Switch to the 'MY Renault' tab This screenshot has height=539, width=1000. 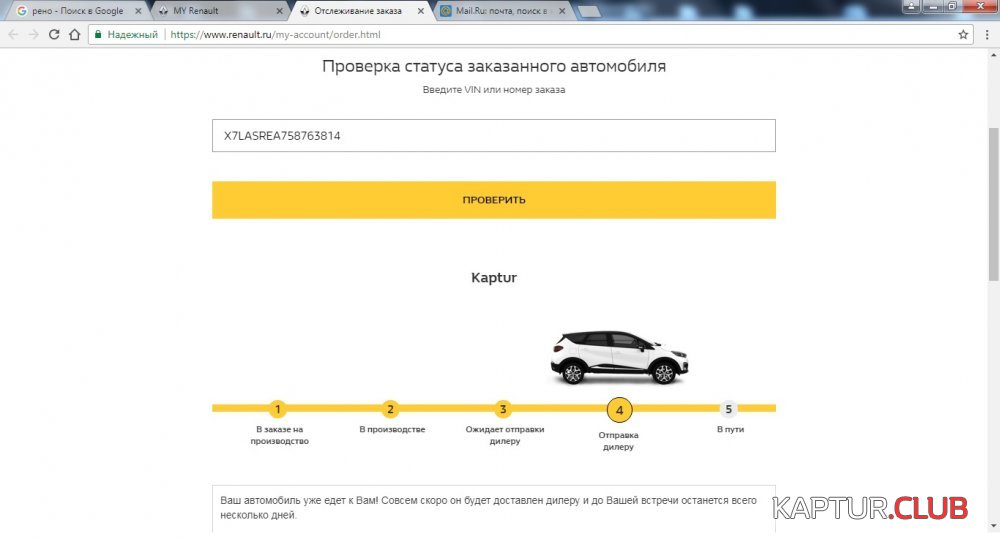click(x=210, y=11)
